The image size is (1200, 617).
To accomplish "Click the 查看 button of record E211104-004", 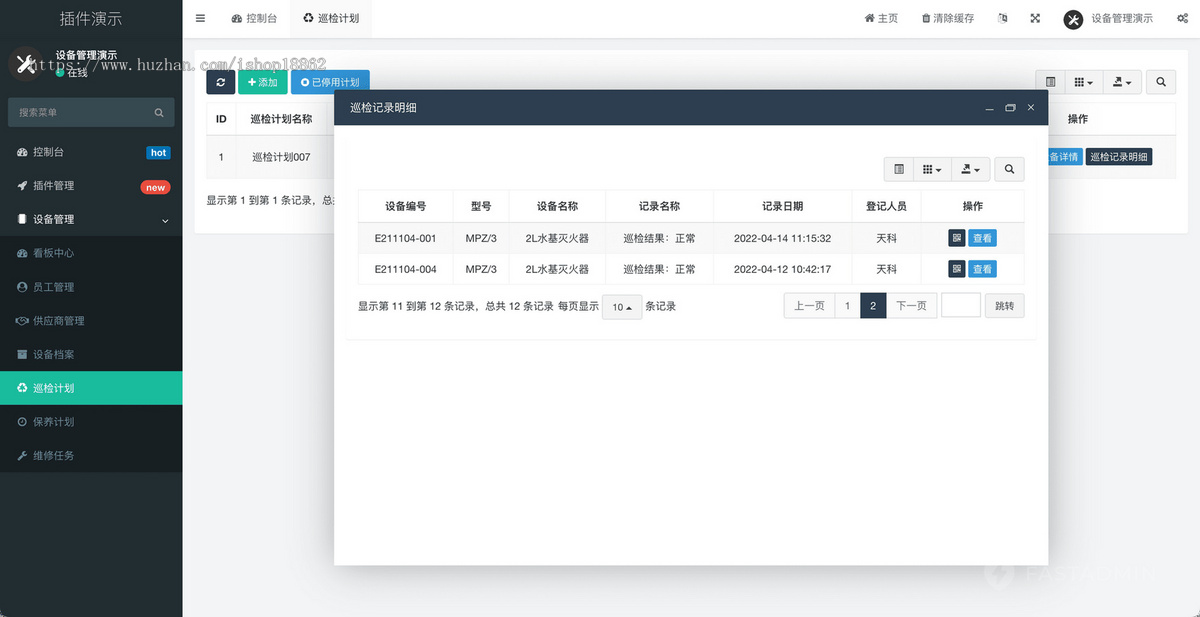I will (981, 268).
